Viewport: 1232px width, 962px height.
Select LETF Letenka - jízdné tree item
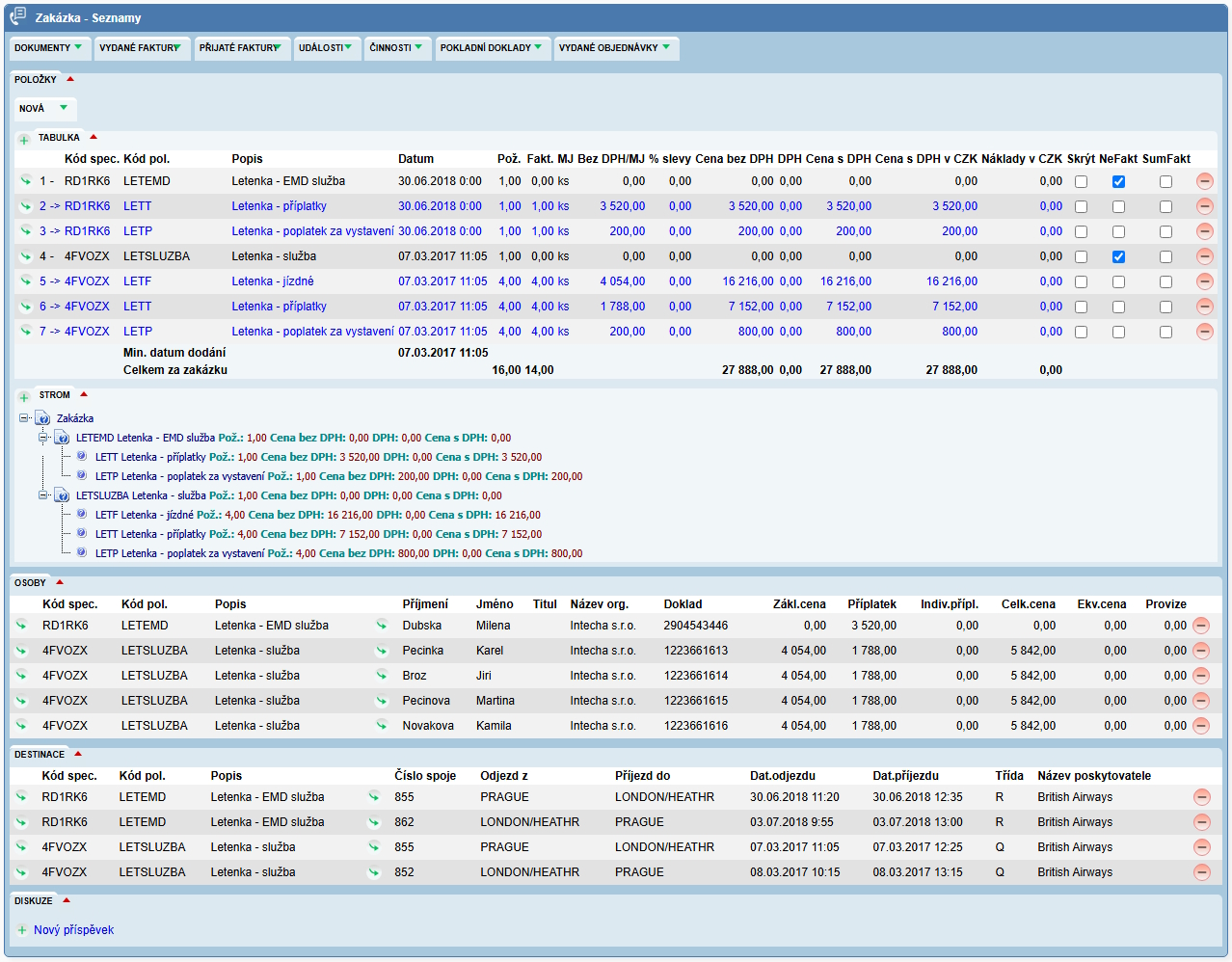click(144, 515)
